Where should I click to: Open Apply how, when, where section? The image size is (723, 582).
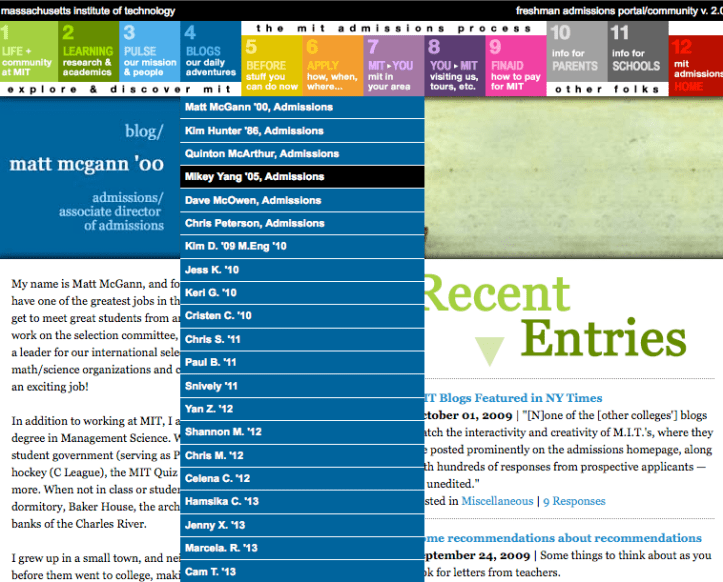pos(332,66)
